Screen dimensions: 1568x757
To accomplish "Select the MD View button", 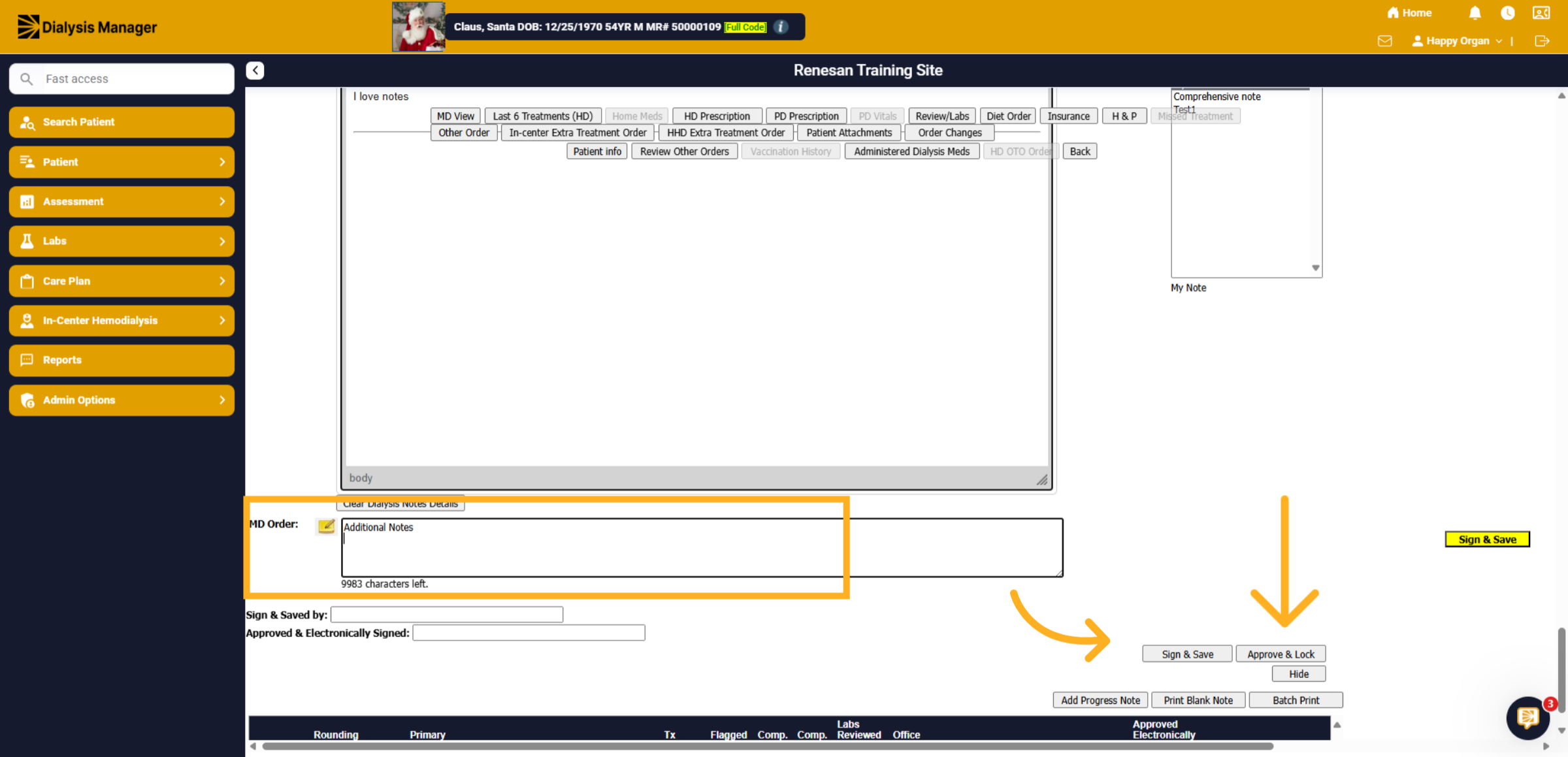I will coord(455,116).
